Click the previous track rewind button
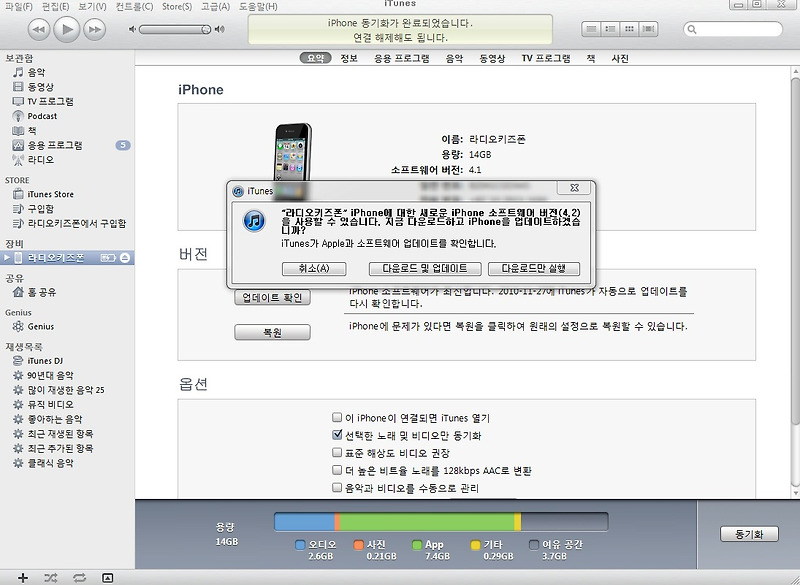The width and height of the screenshot is (800, 585). point(39,30)
